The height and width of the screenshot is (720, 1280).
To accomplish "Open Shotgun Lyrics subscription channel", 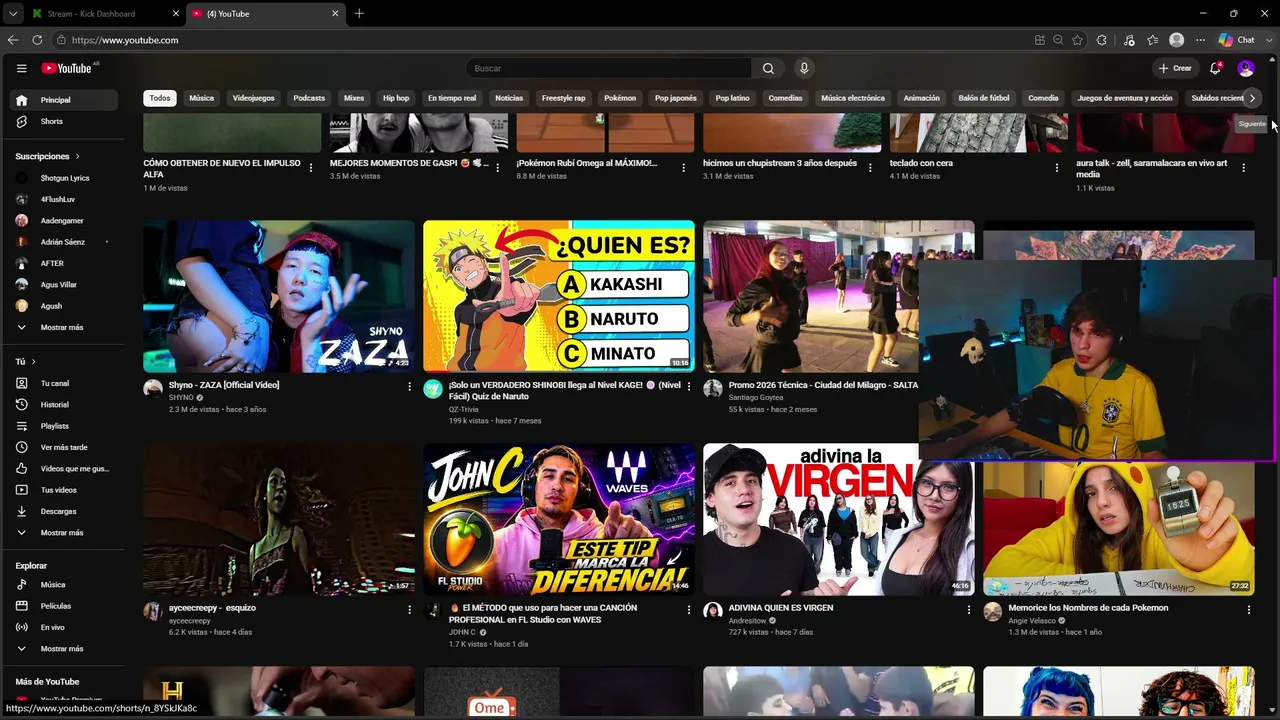I will (x=64, y=178).
